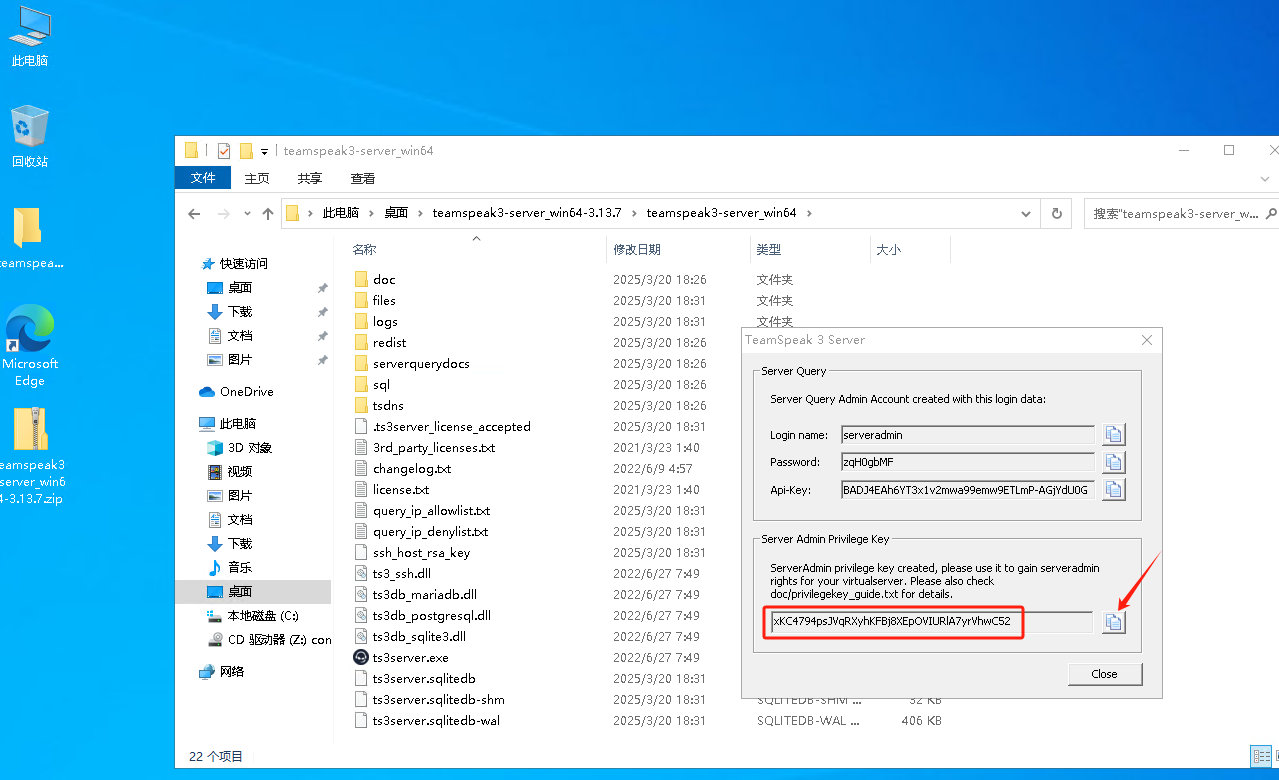Open the address bar history dropdown
The image size is (1279, 780).
[1026, 213]
